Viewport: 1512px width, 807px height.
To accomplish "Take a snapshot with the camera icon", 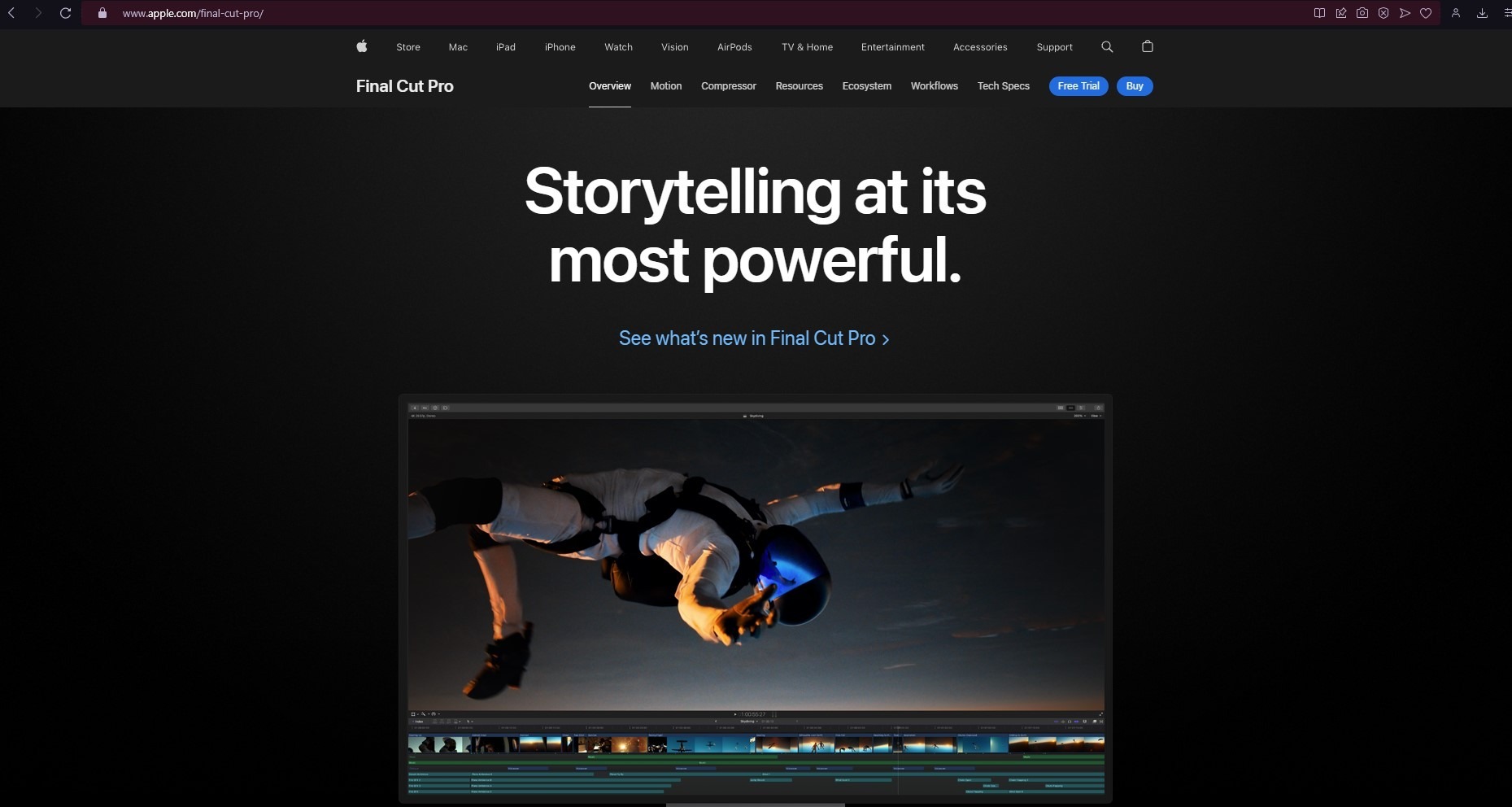I will click(1362, 13).
